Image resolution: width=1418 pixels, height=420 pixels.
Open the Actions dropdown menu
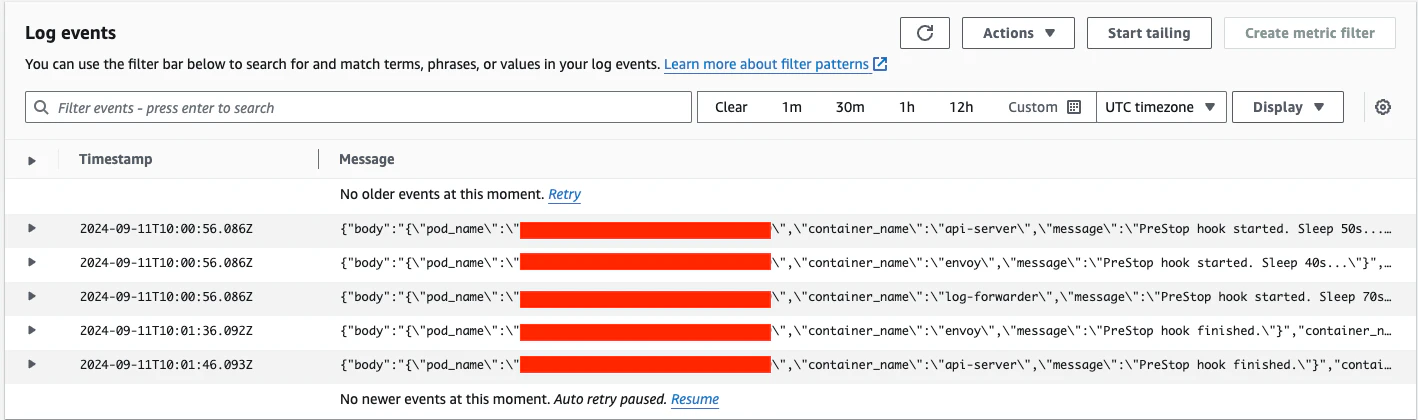(1018, 33)
